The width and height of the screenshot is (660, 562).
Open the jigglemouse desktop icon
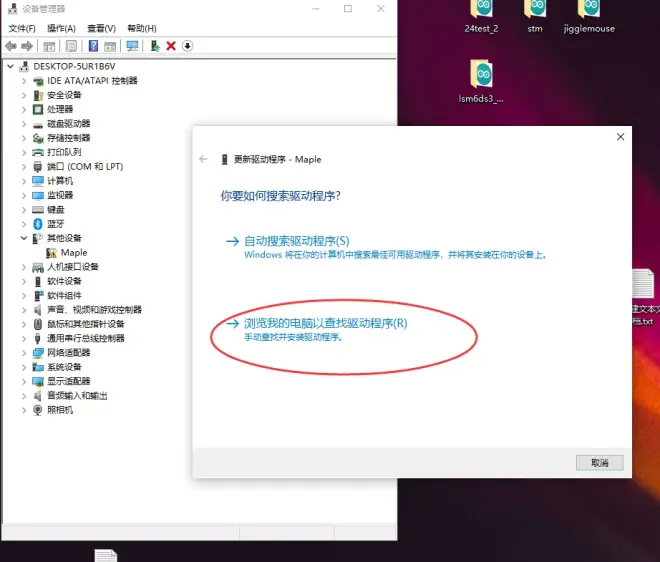point(589,17)
